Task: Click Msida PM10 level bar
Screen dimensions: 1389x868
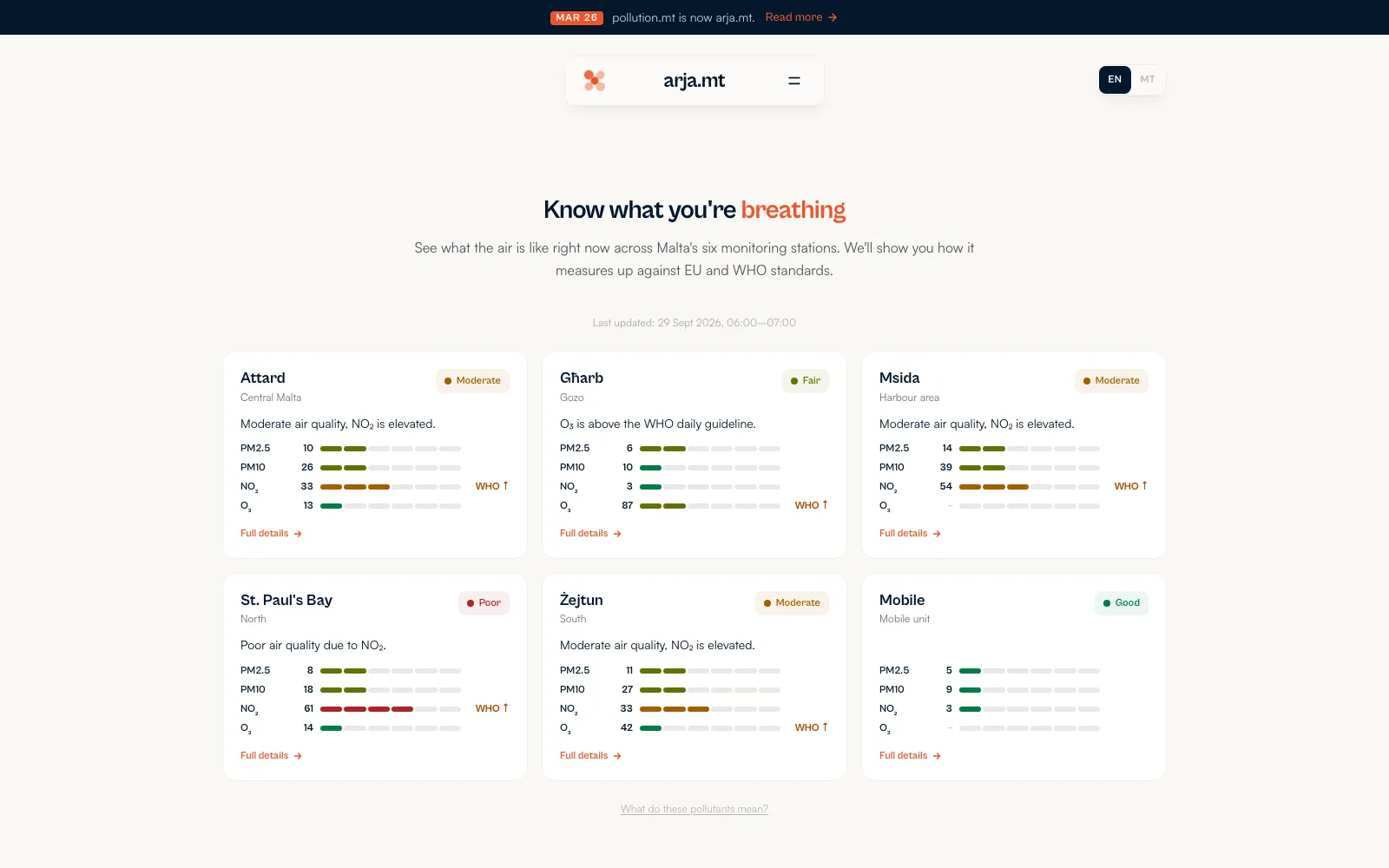Action: [x=1030, y=468]
